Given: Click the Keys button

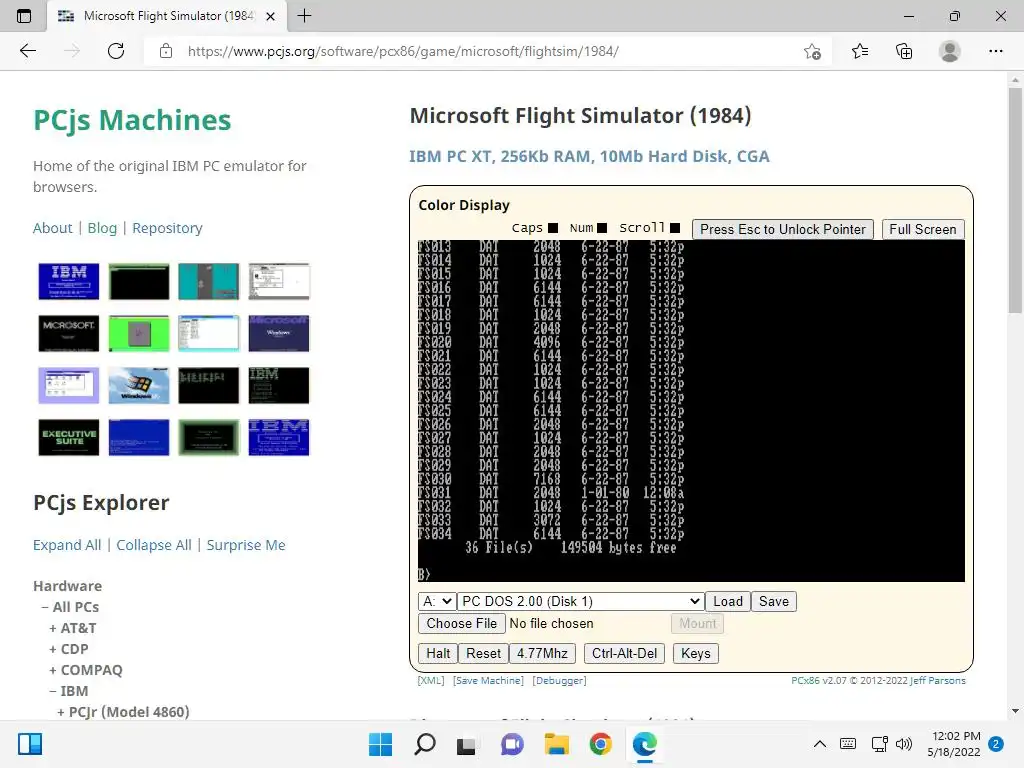Looking at the screenshot, I should coord(696,653).
